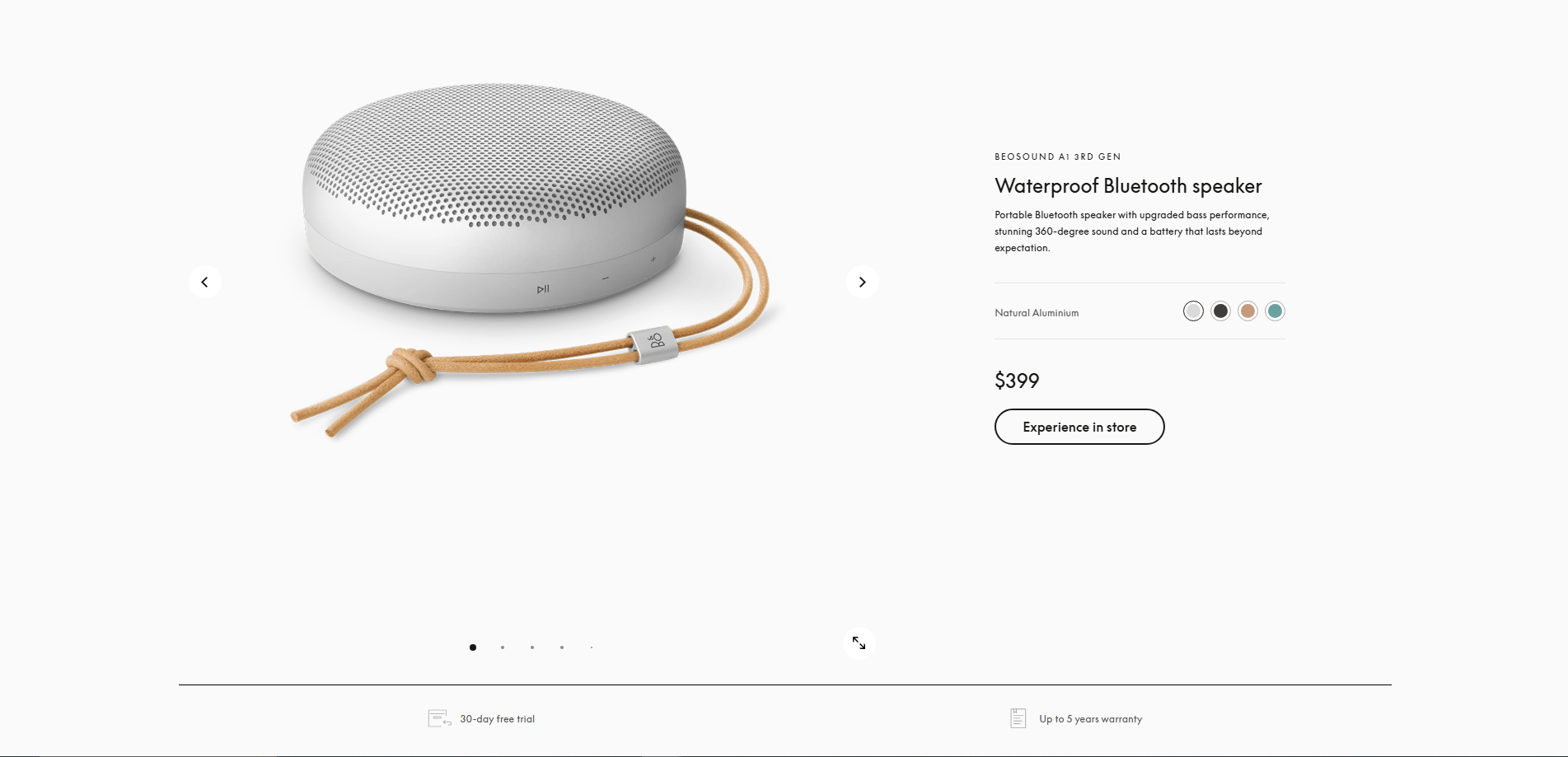Click the $399 price label

(x=1017, y=381)
